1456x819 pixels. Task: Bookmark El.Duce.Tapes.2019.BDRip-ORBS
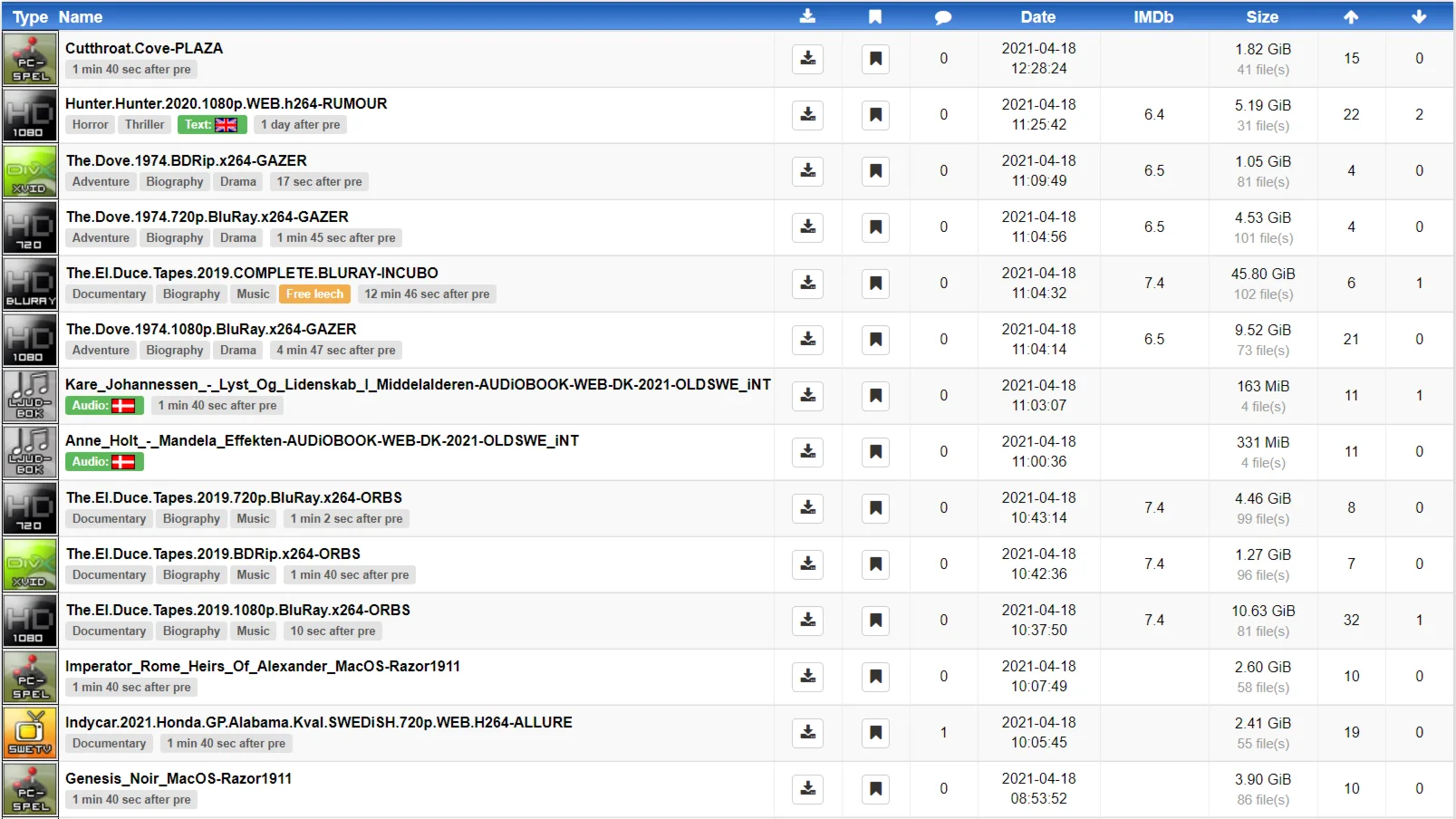click(875, 564)
